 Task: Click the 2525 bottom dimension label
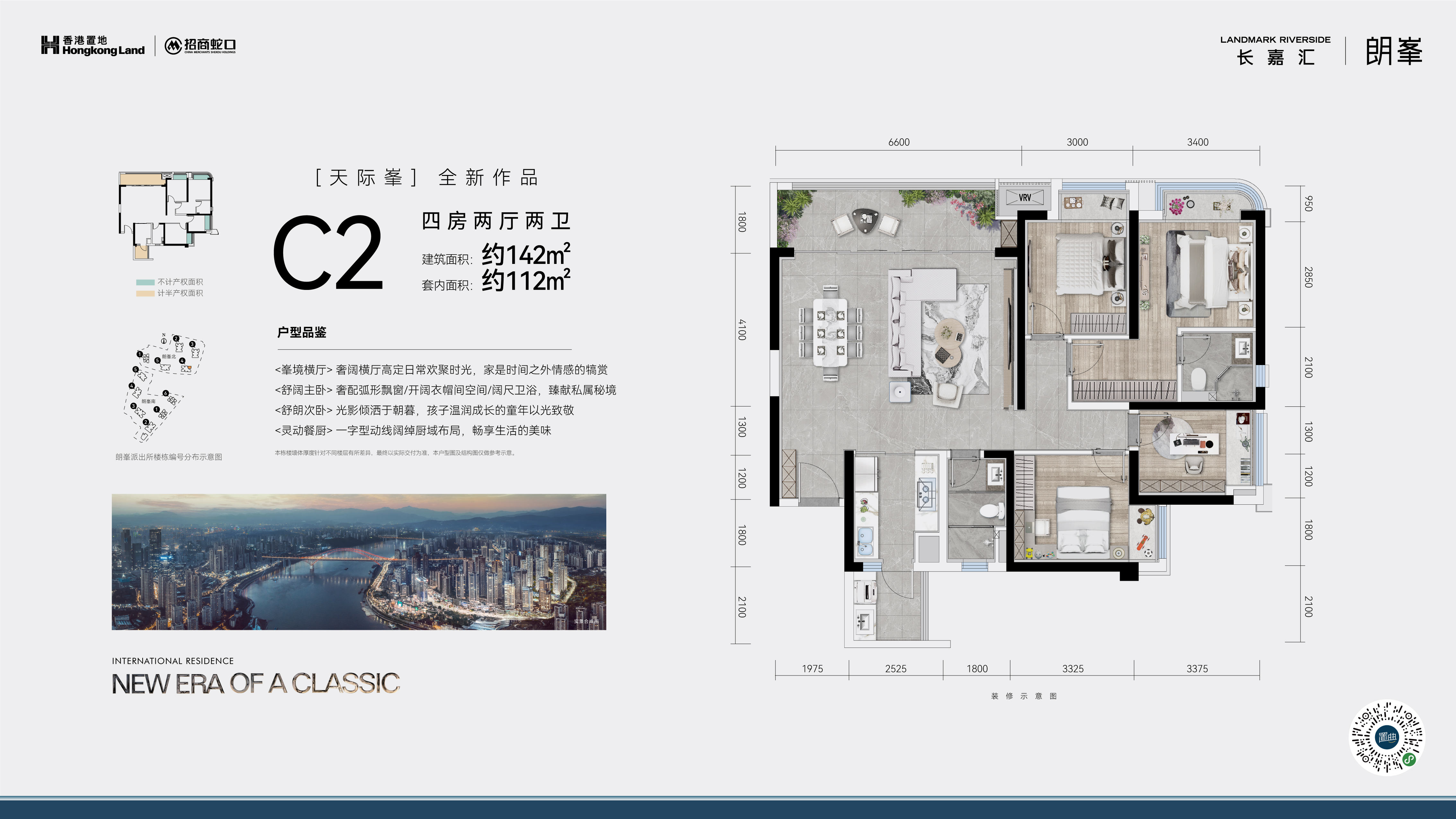[895, 669]
